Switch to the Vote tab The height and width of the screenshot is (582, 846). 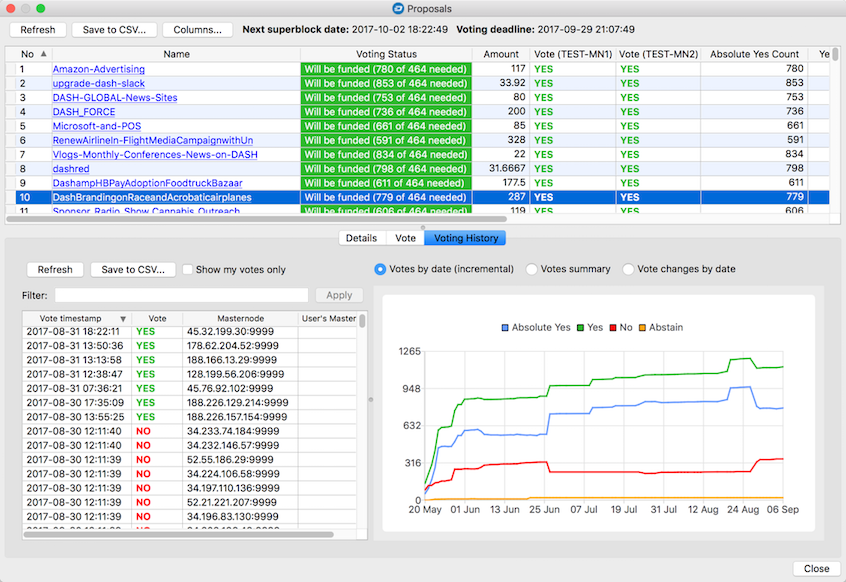405,238
